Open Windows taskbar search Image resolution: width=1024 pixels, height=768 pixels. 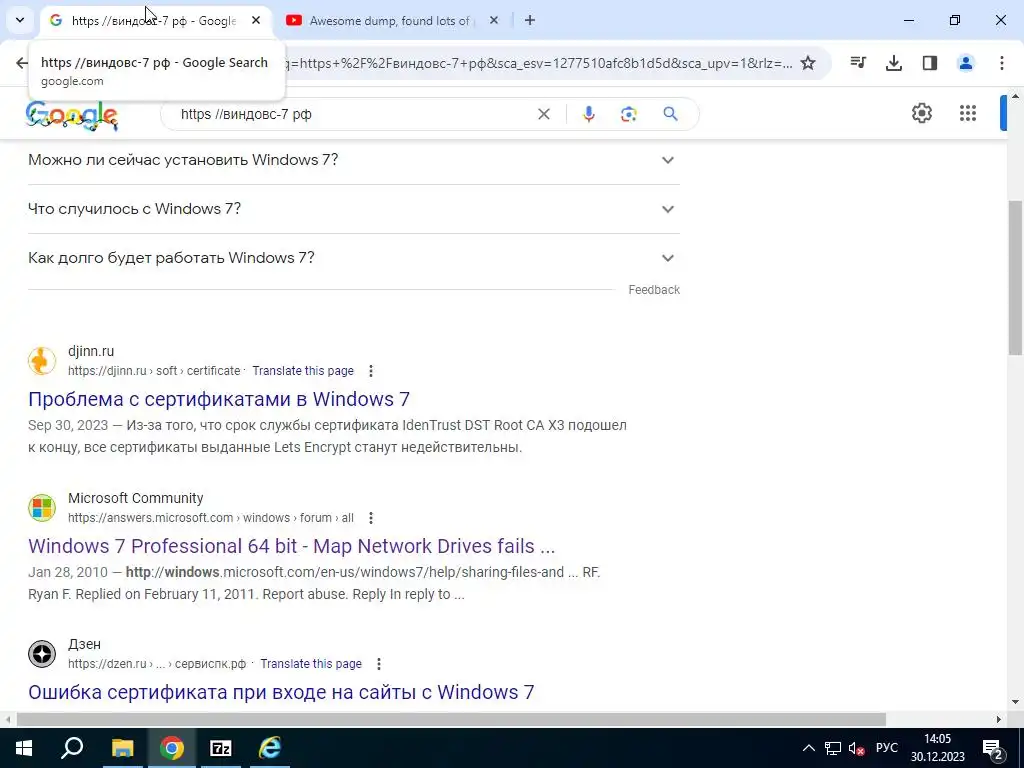coord(72,748)
